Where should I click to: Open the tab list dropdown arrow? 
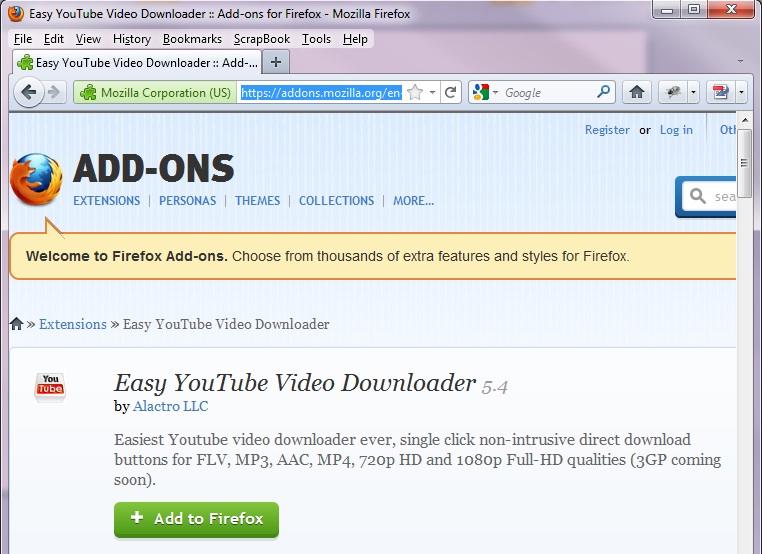click(740, 61)
